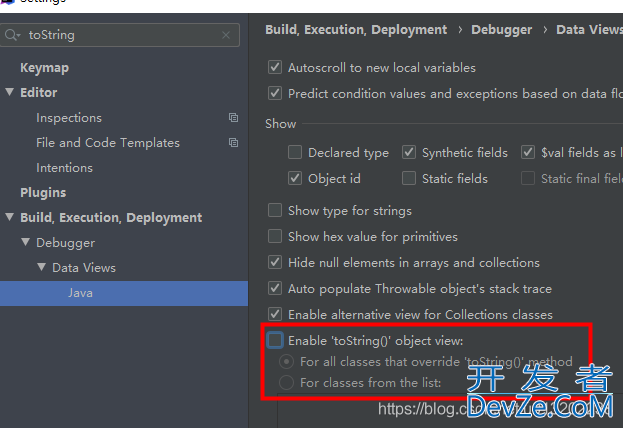Viewport: 623px width, 428px height.
Task: Click the icon beside File and Code Templates
Action: click(234, 143)
